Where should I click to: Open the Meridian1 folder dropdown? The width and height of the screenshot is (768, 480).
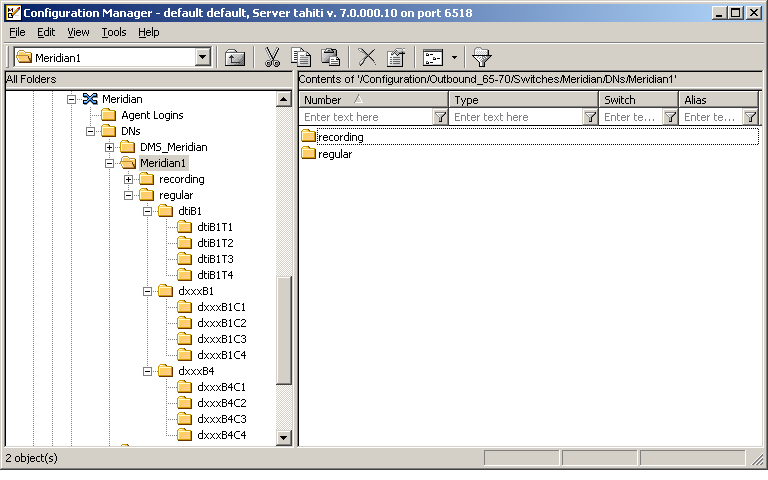pyautogui.click(x=203, y=58)
